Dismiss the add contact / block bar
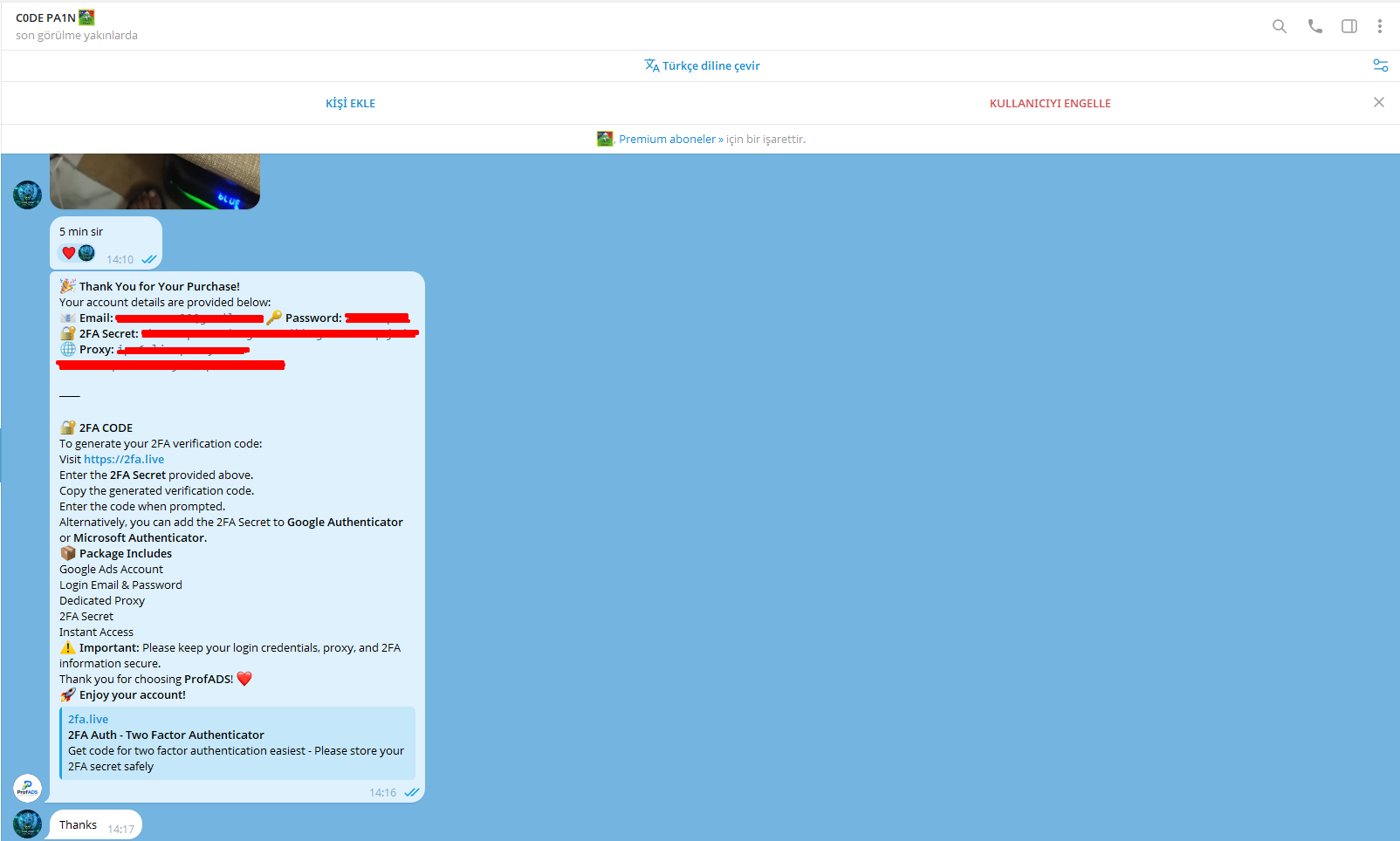Screen dimensions: 1400x841 click(x=1379, y=102)
